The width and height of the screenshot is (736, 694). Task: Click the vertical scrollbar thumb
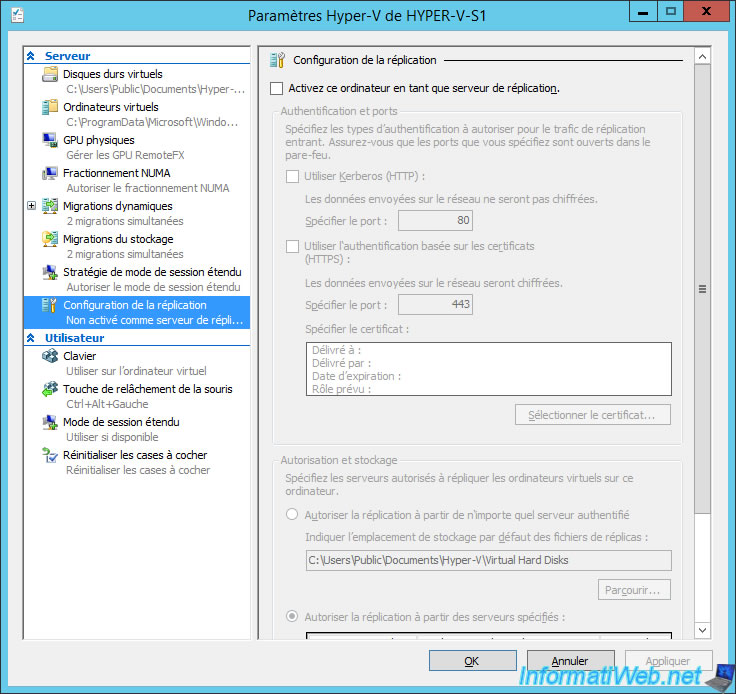click(702, 289)
